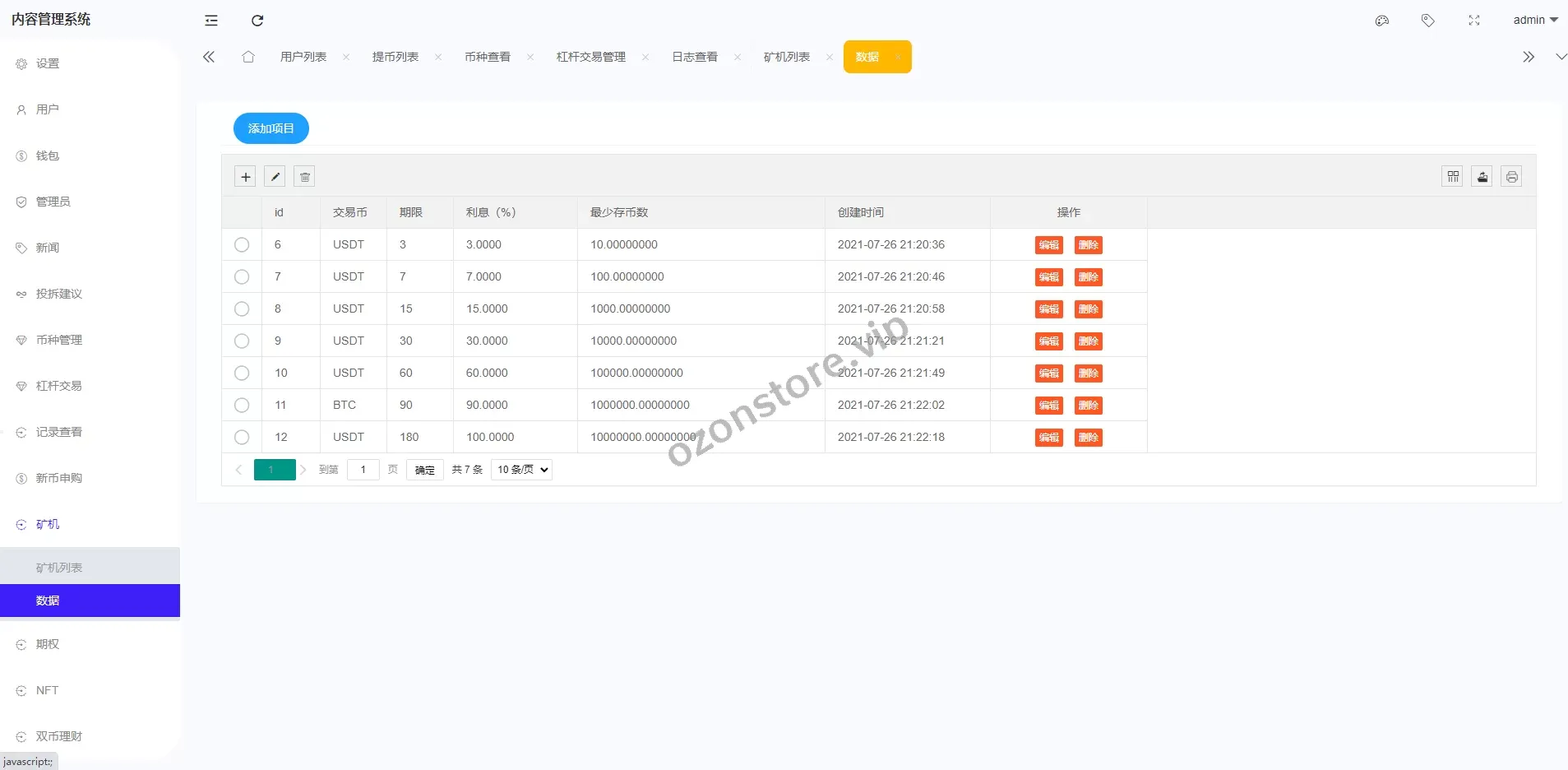Click the trash delete icon in table toolbar
The image size is (1568, 770).
coord(305,177)
